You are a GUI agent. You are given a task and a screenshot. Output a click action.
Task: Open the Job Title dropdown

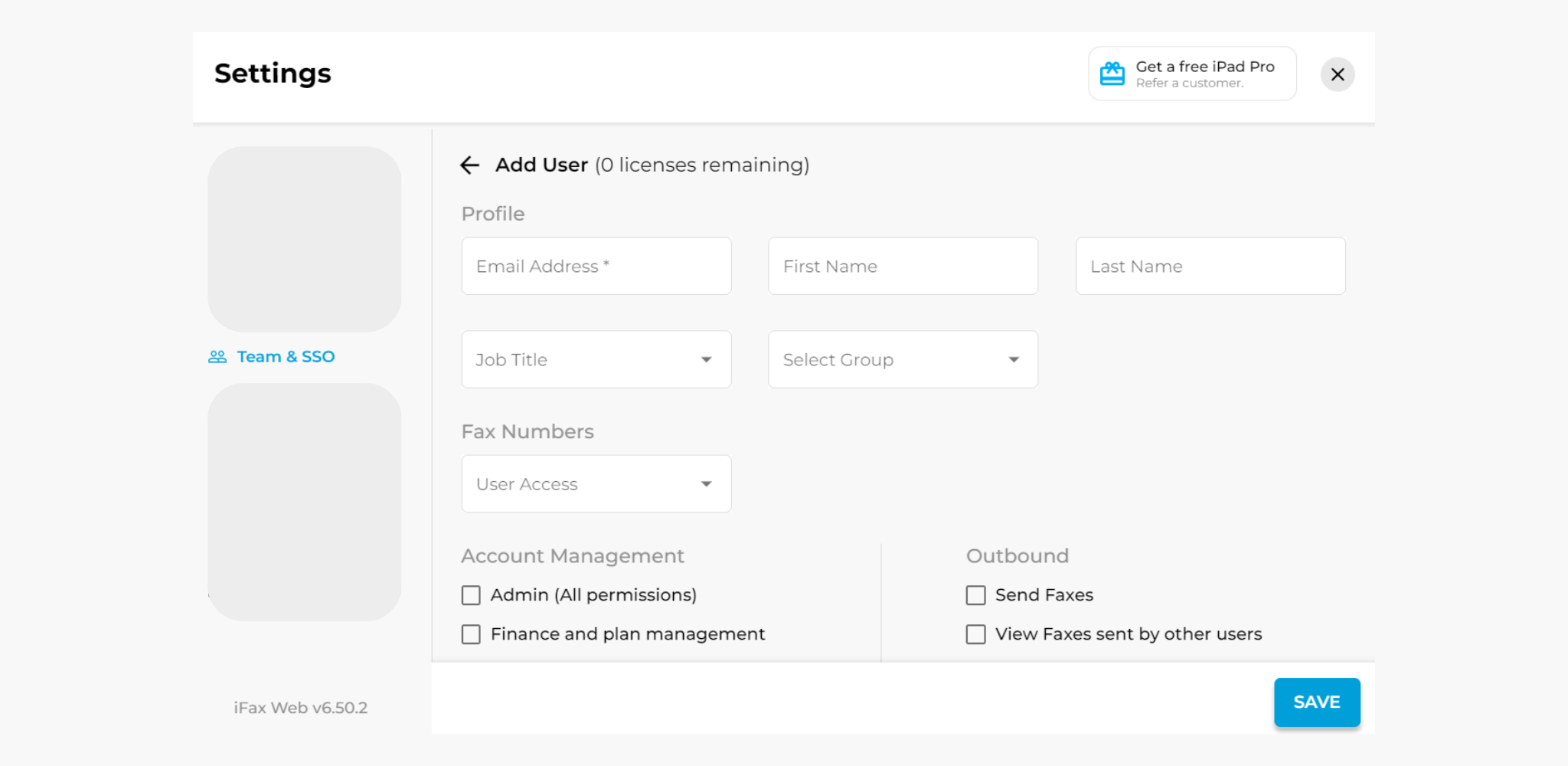[596, 359]
